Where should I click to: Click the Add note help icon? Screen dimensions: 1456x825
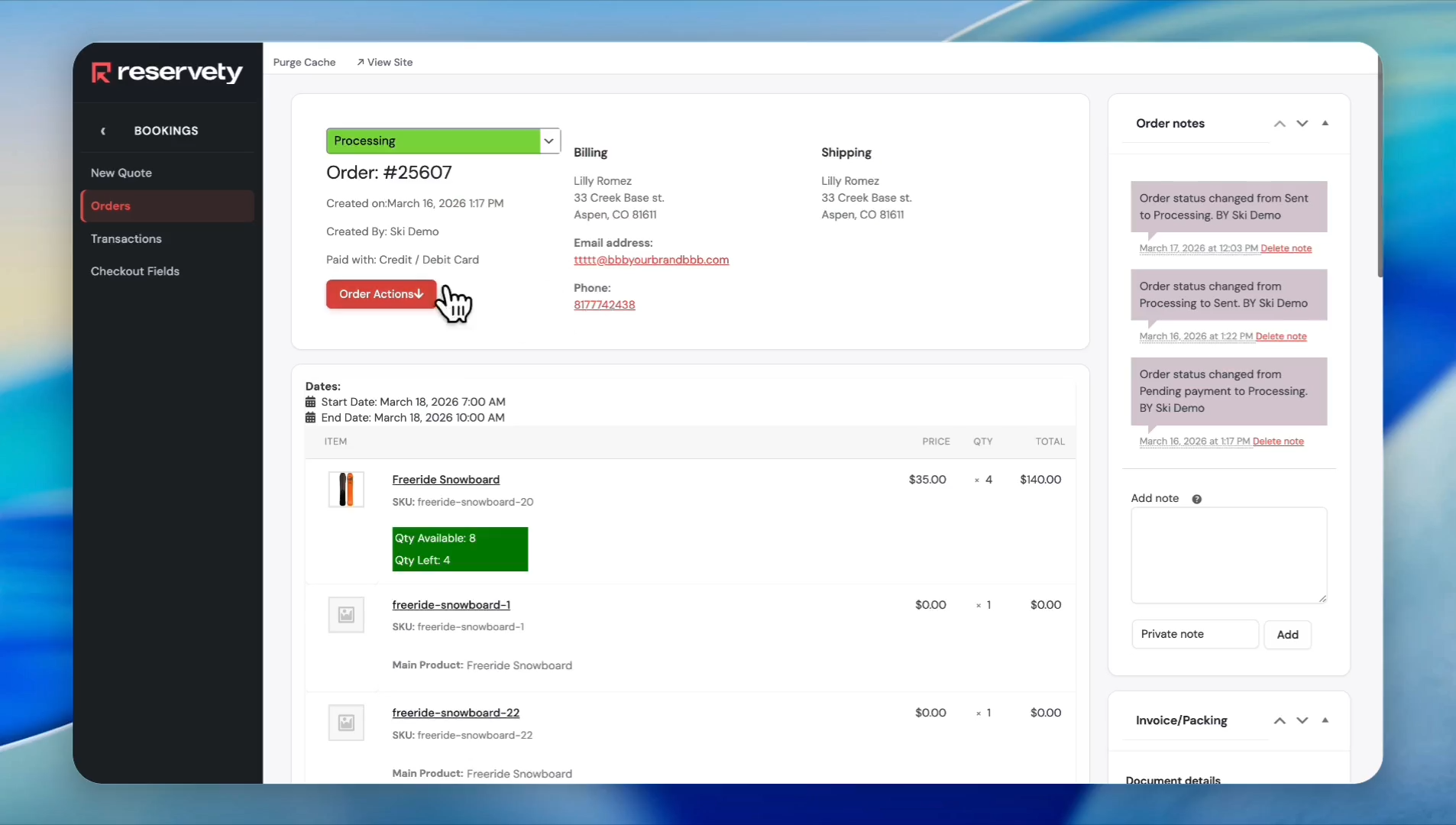point(1196,499)
